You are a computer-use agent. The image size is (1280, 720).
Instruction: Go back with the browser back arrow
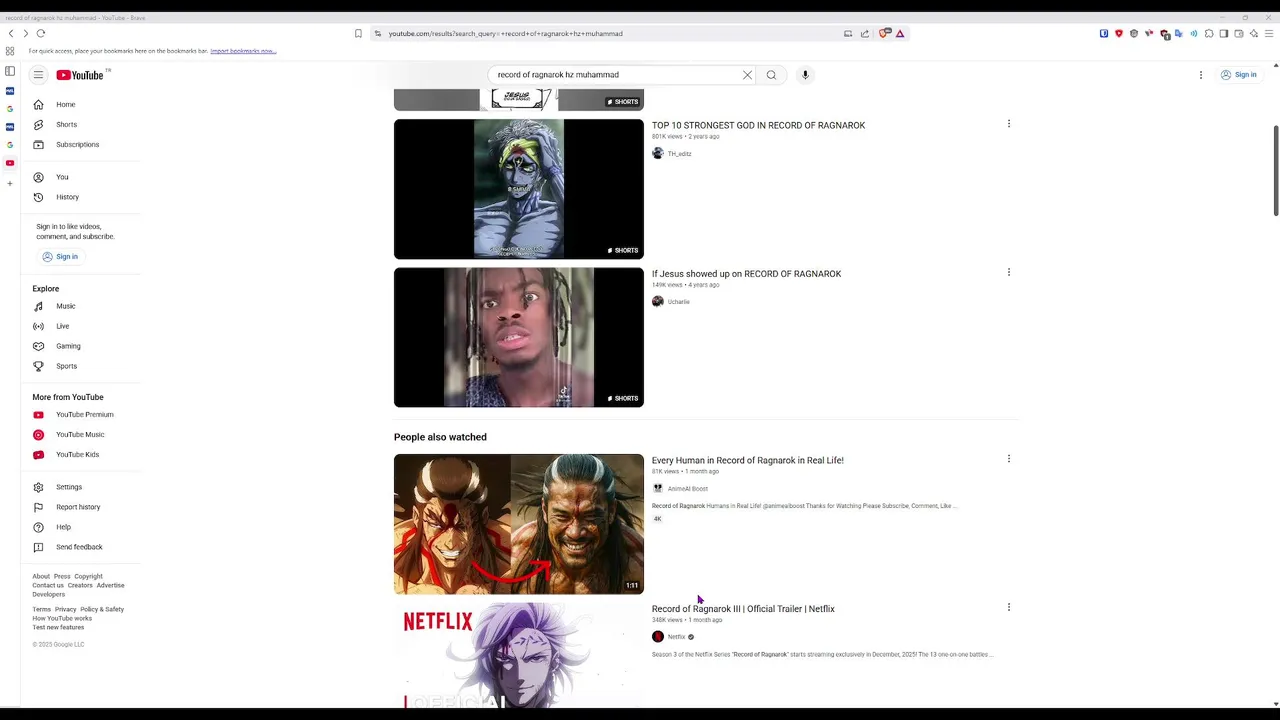[11, 33]
